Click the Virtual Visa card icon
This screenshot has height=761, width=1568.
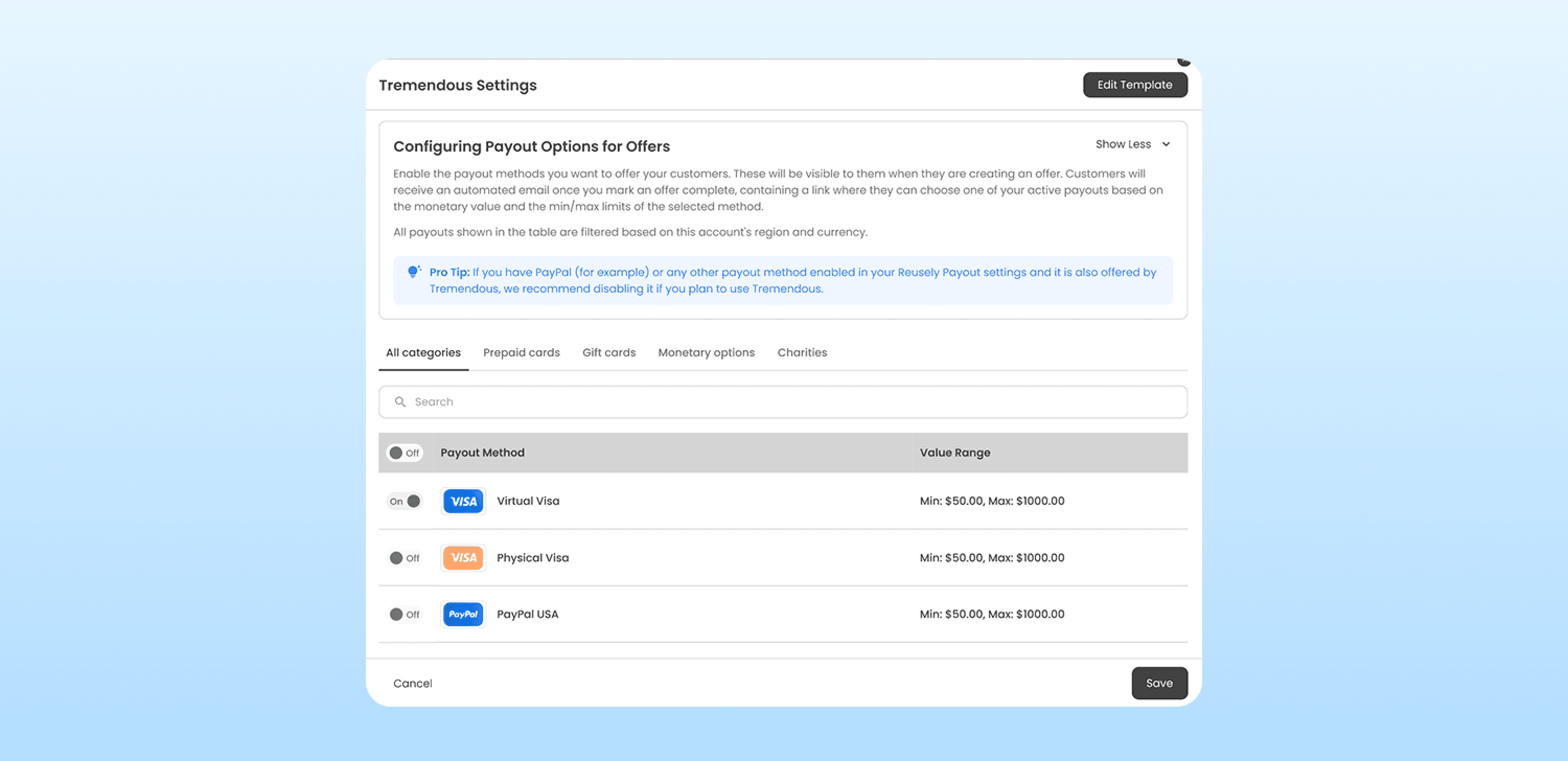pos(463,501)
